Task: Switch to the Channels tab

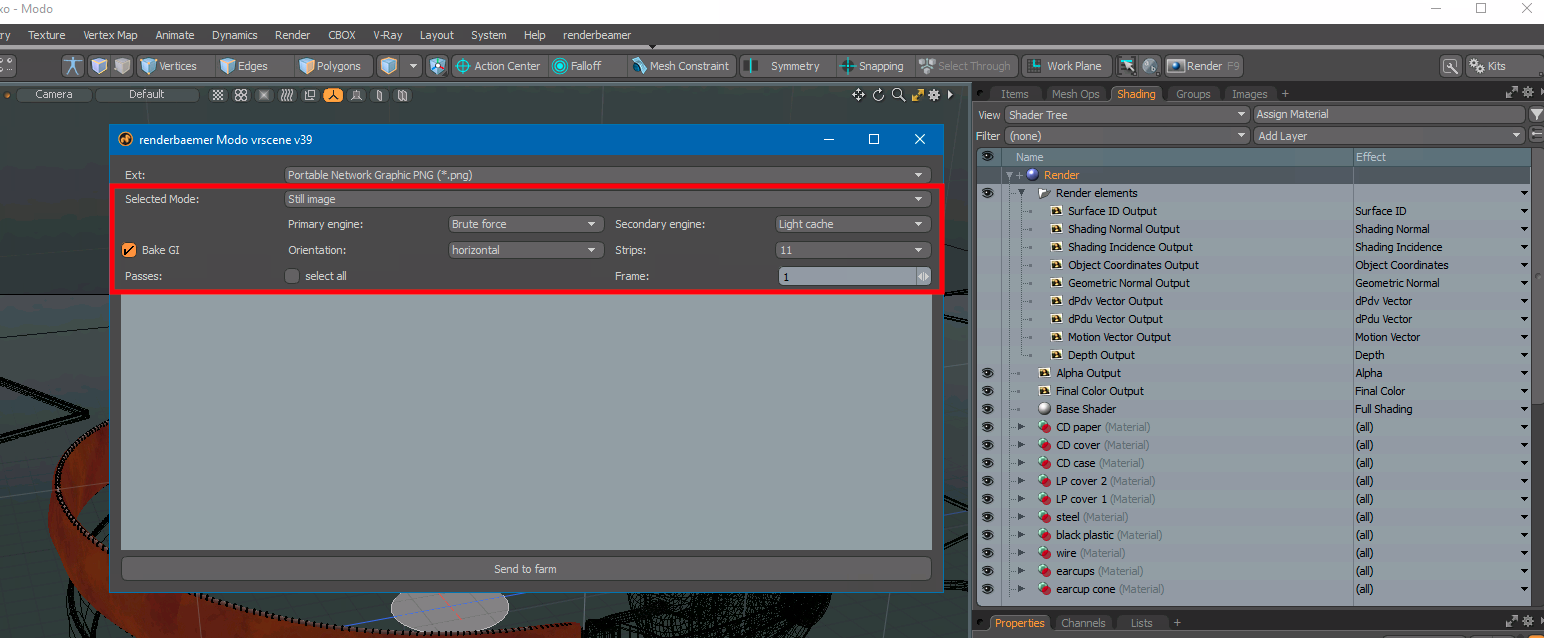Action: [x=1083, y=623]
